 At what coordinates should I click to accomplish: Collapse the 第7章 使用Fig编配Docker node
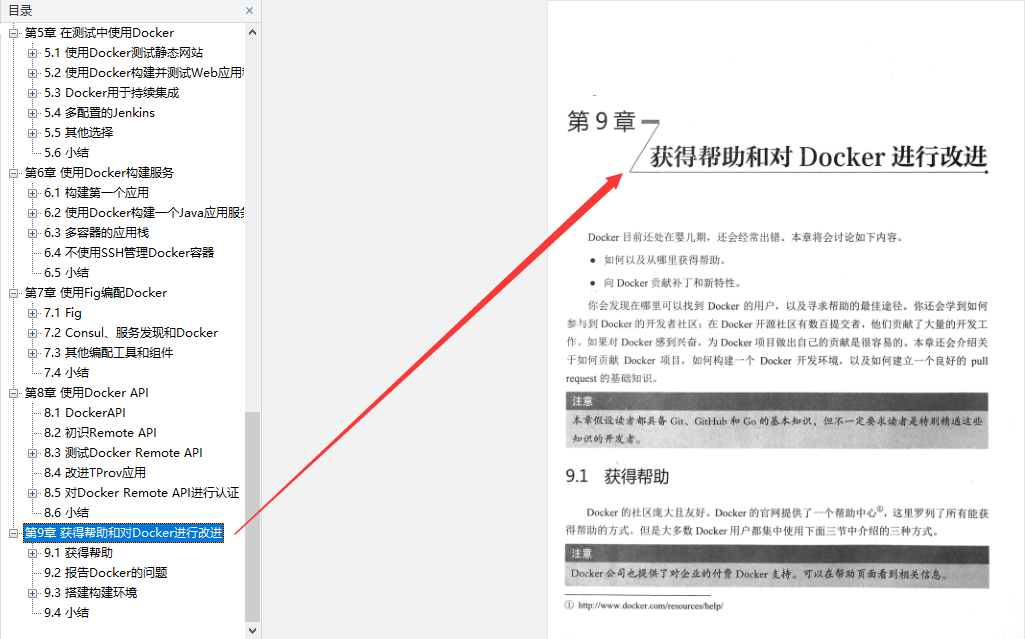click(13, 293)
